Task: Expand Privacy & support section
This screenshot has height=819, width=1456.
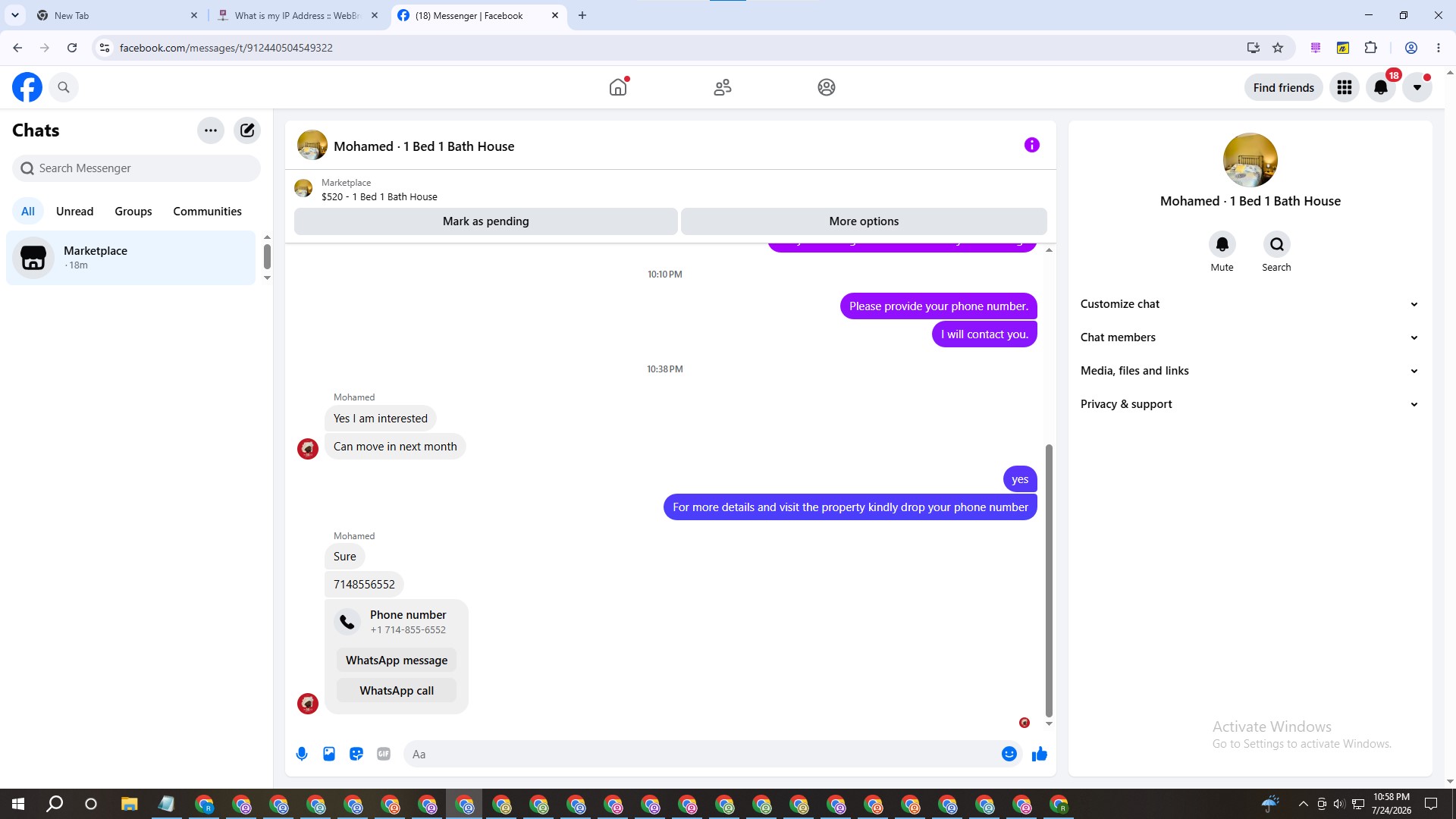Action: point(1250,404)
